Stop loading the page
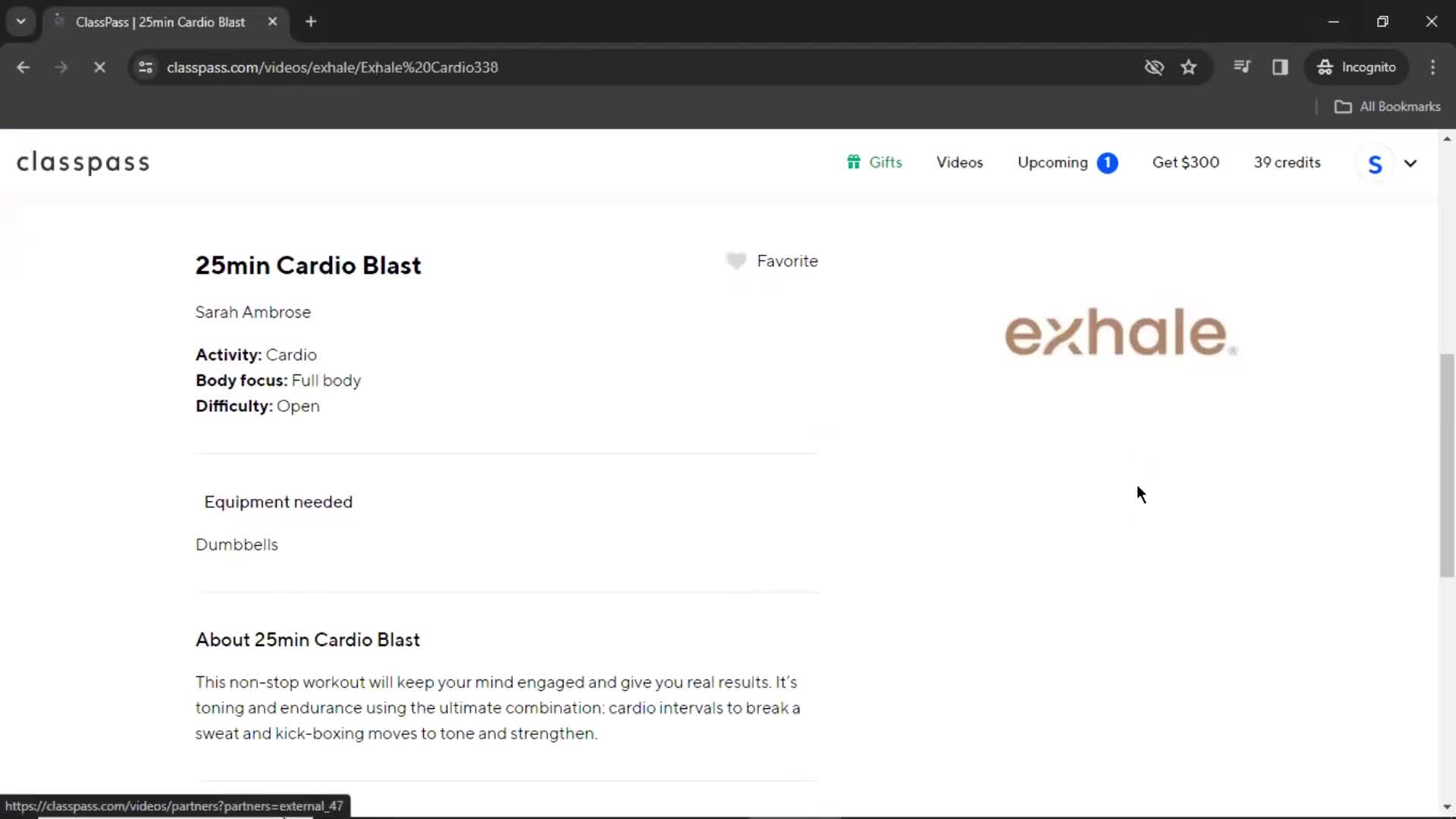Viewport: 1456px width, 819px height. [x=99, y=67]
